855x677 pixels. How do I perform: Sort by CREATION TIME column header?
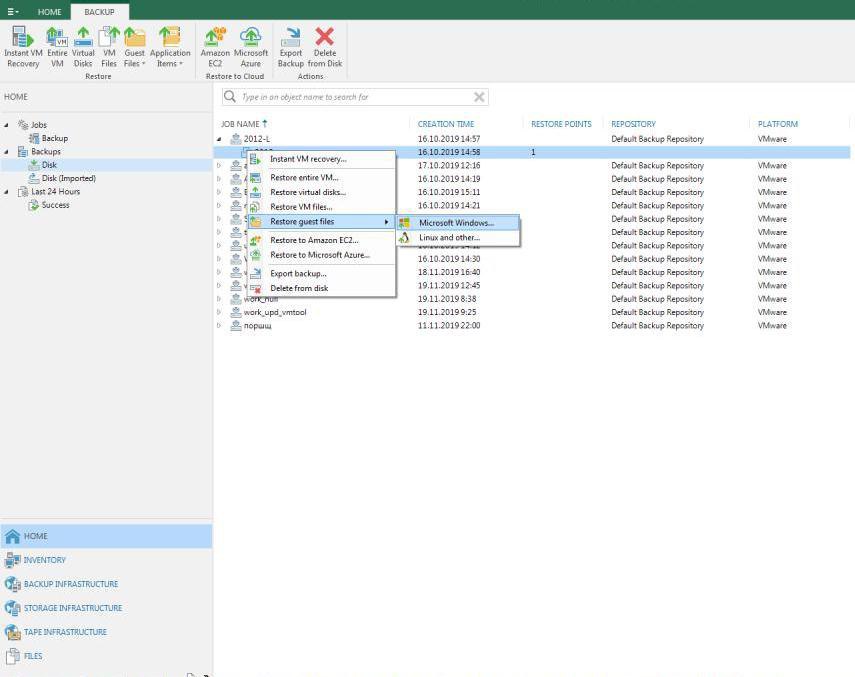(445, 124)
